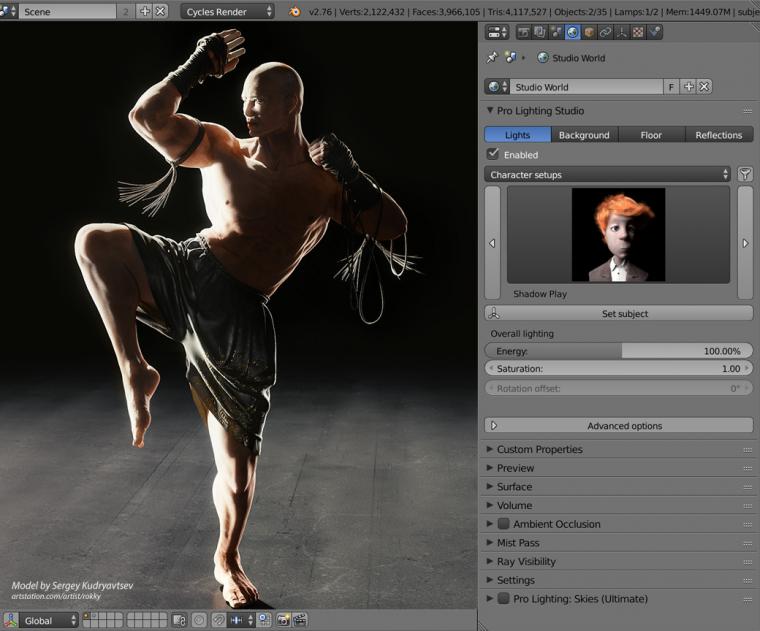
Task: Open the Object properties cube icon
Action: click(590, 33)
